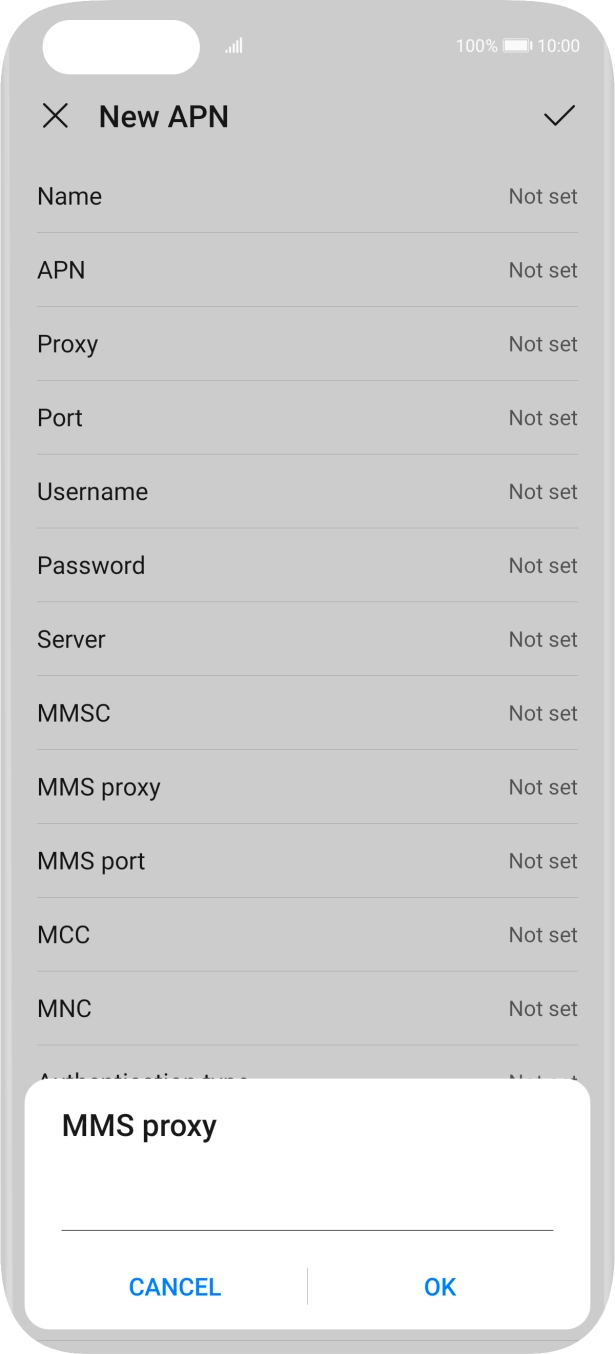The image size is (615, 1354).
Task: Close the New APN screen with the X icon
Action: point(56,117)
